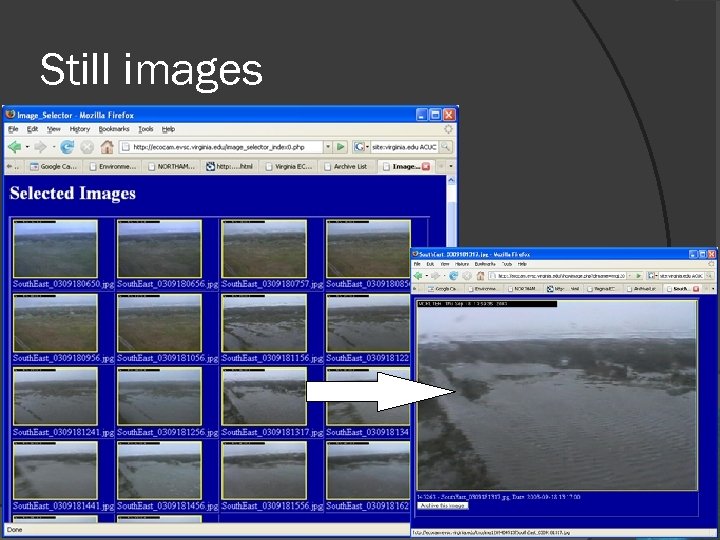Click address bar in SouthEast image window
720x540 pixels.
click(557, 276)
